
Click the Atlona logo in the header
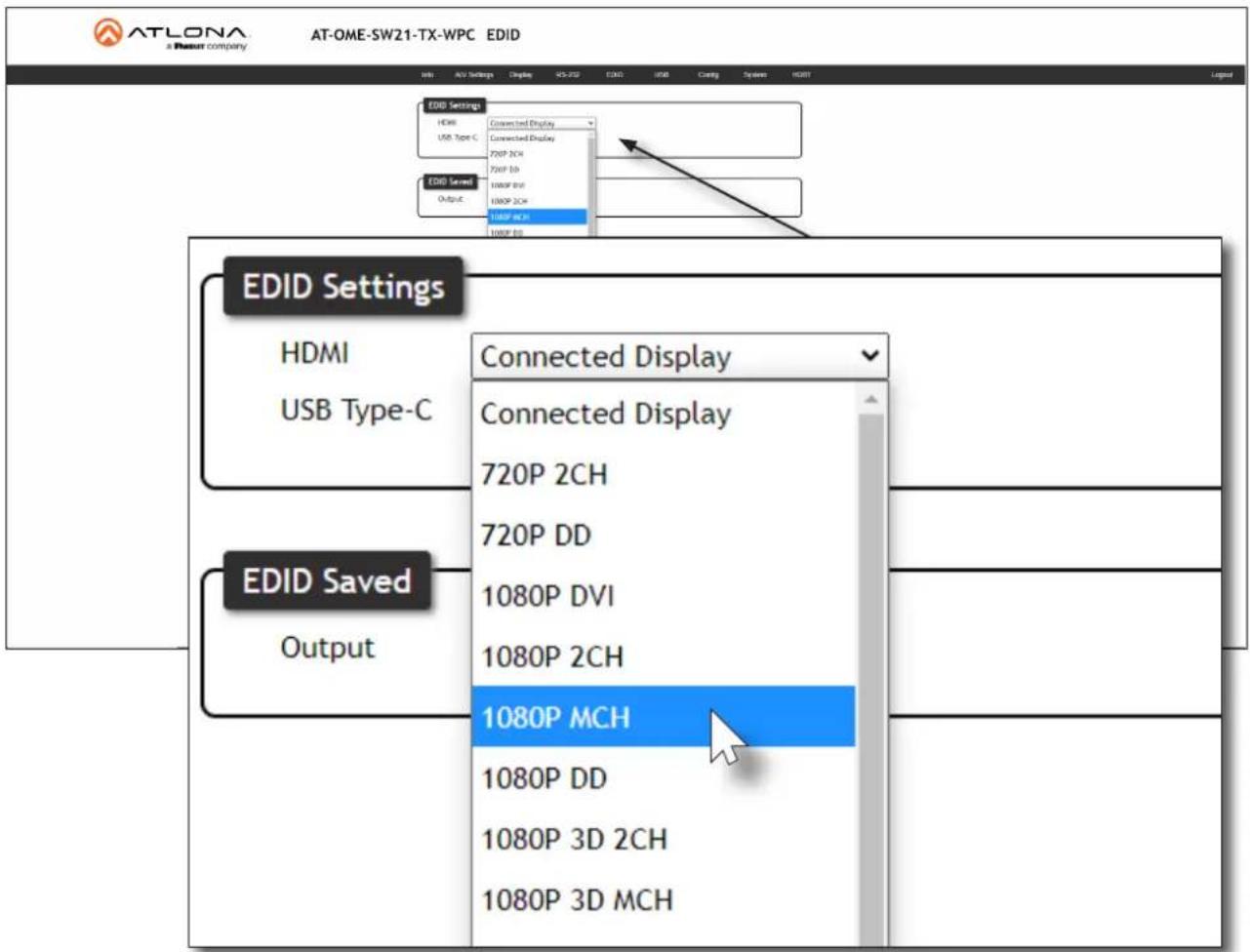tap(171, 34)
